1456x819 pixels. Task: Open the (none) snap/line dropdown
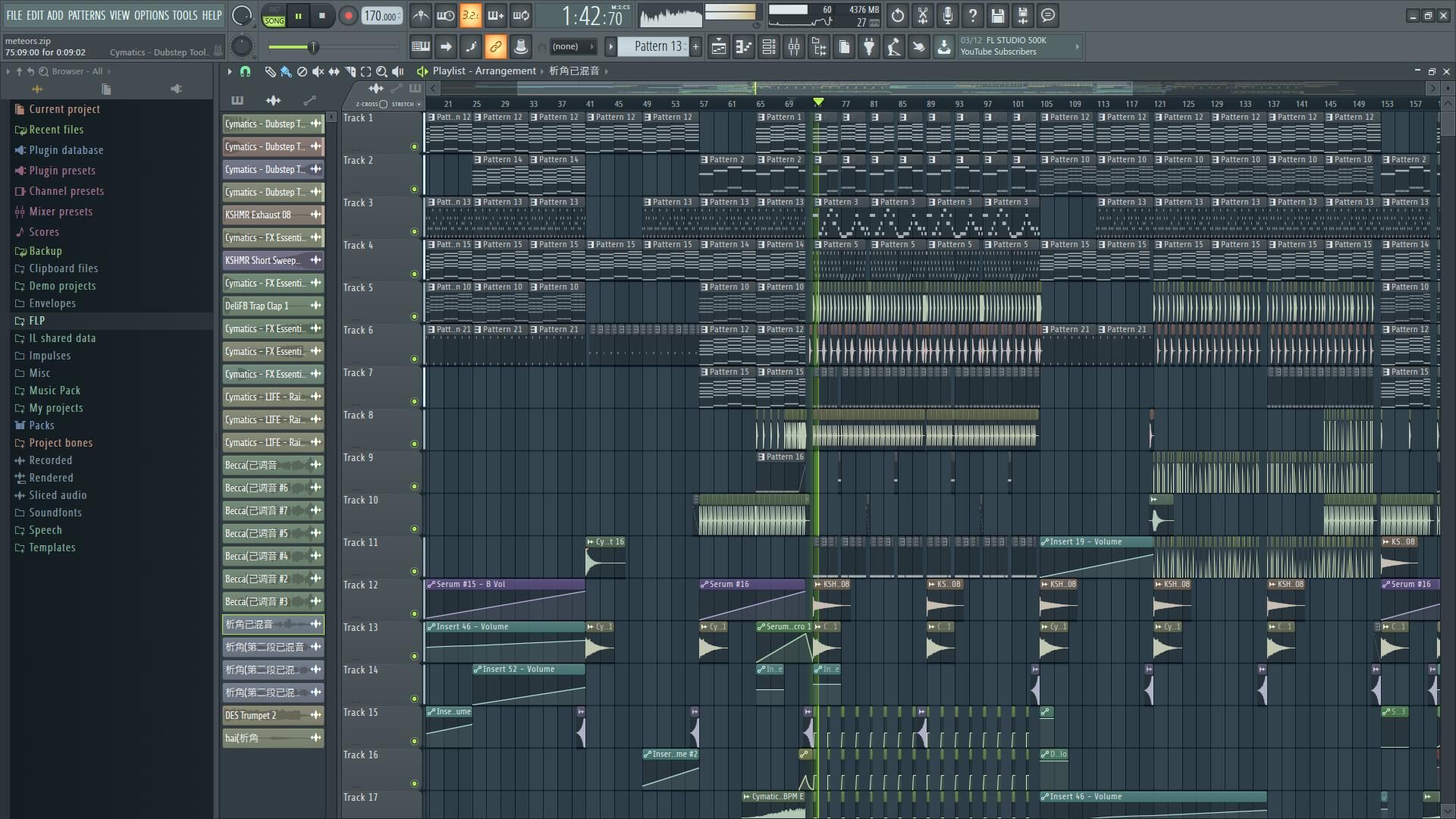[573, 47]
